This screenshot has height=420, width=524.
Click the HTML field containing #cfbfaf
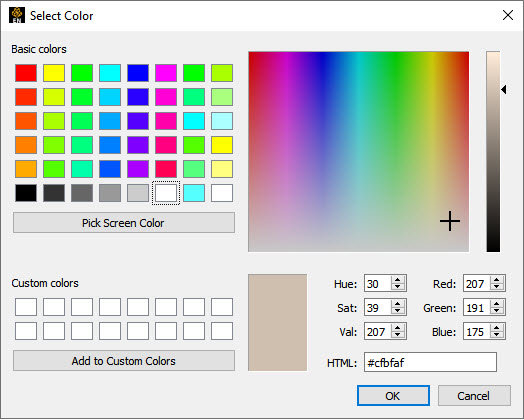(430, 362)
